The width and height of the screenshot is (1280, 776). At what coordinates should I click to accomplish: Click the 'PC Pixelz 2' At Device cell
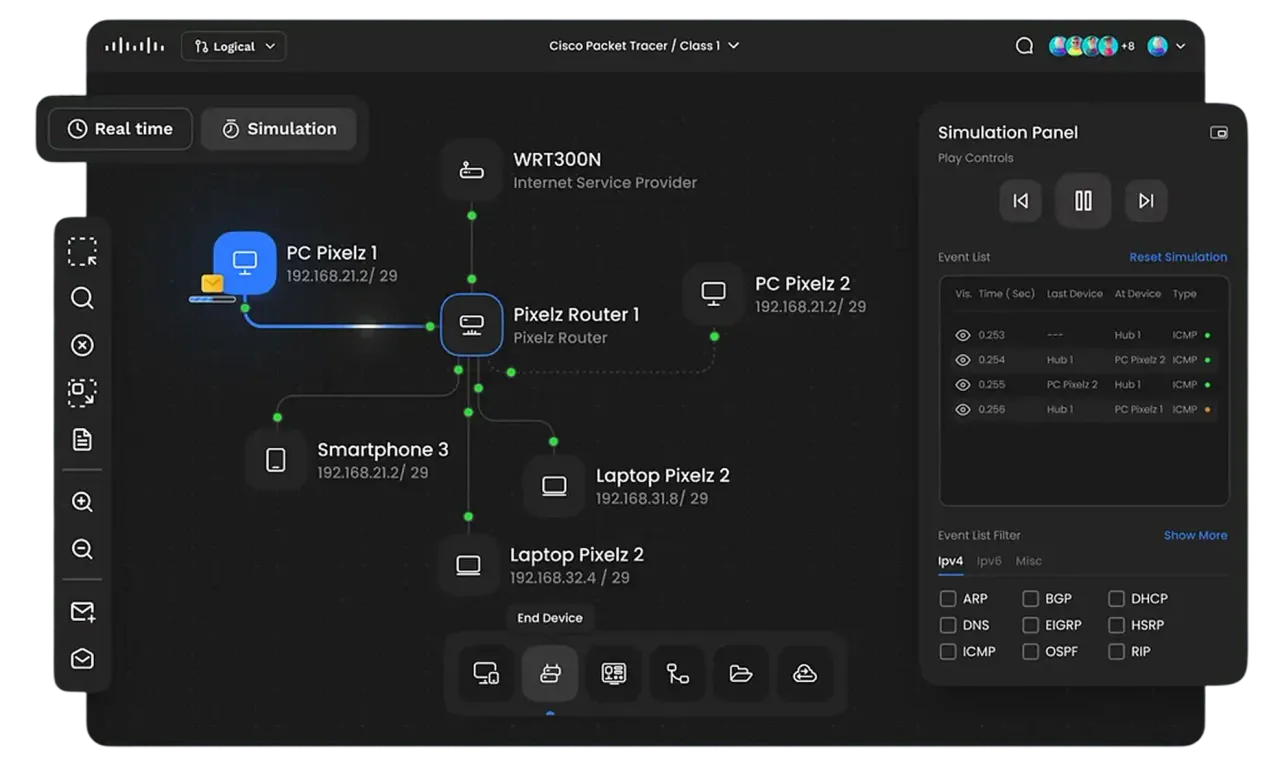(1139, 360)
